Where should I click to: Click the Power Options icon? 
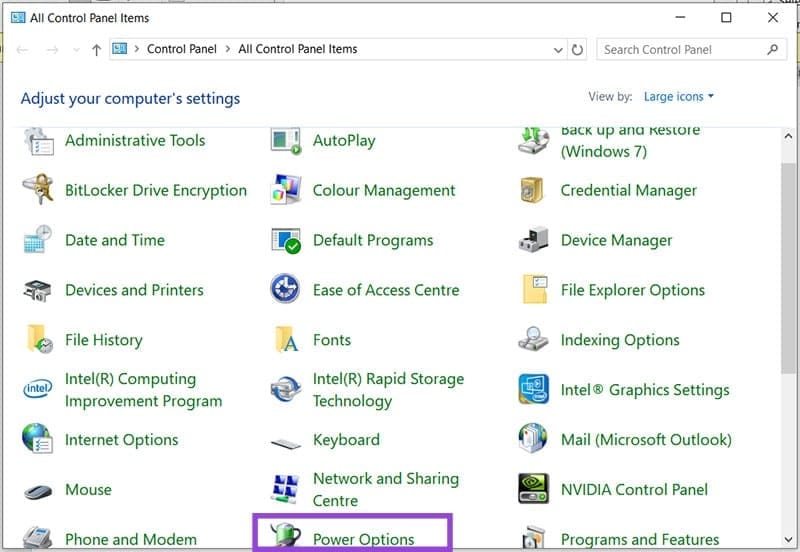tap(286, 538)
